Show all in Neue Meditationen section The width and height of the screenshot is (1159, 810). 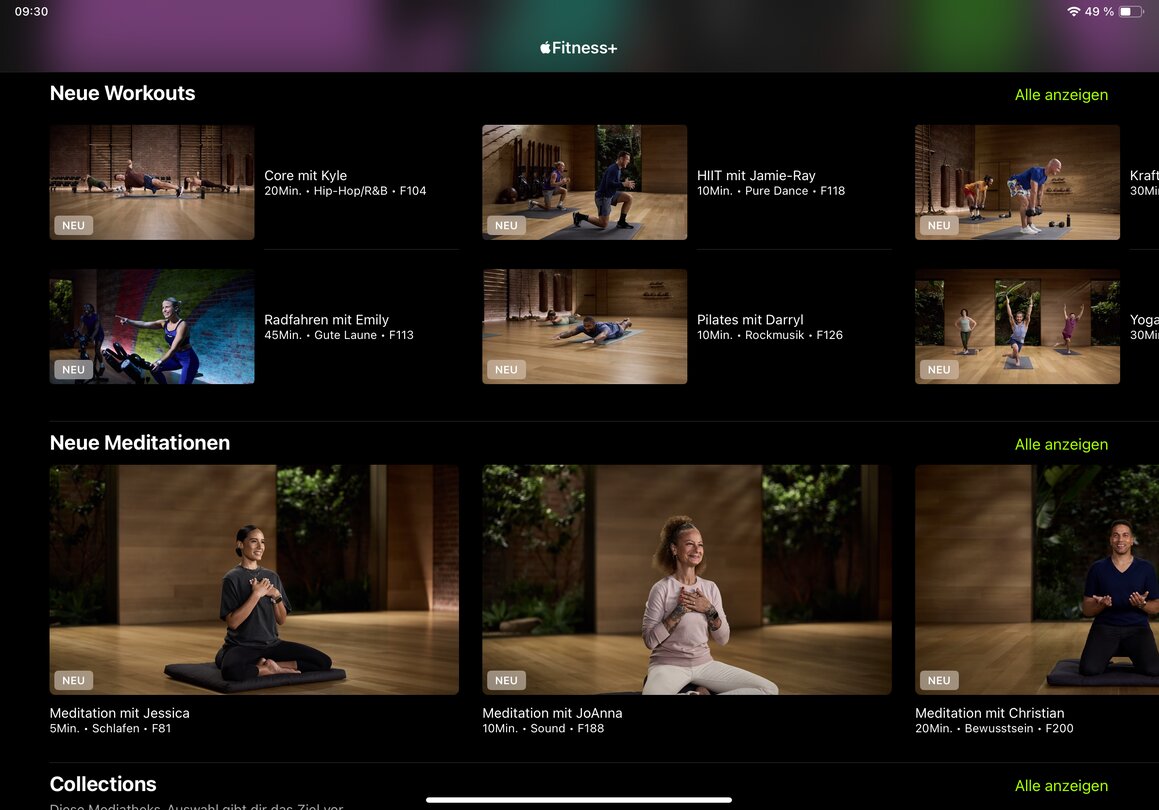click(1061, 444)
